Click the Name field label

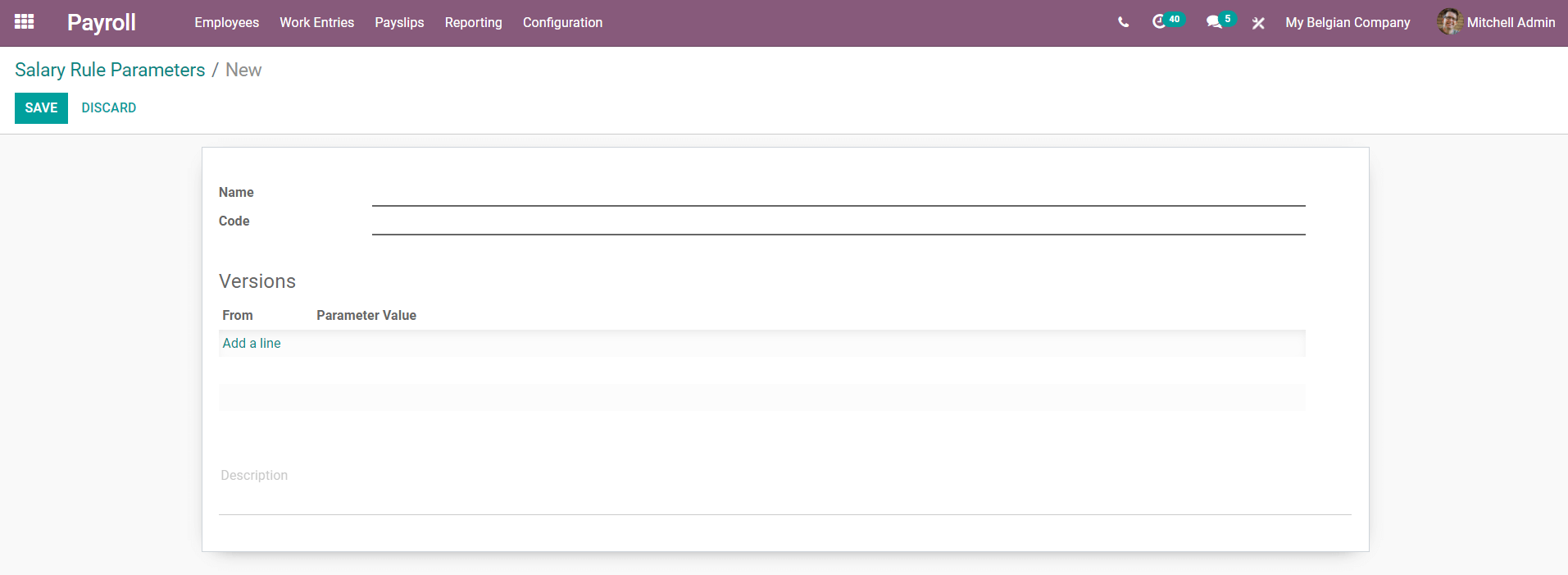coord(236,193)
